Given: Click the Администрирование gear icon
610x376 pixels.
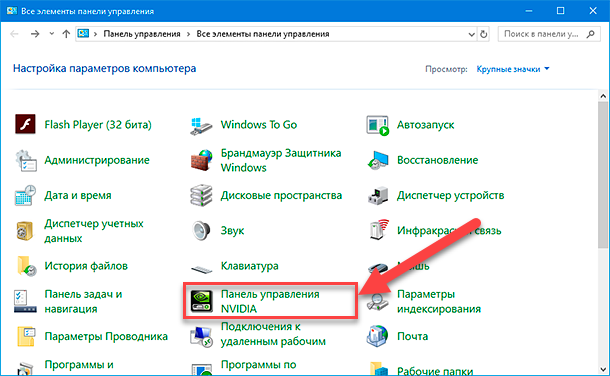Looking at the screenshot, I should pos(25,160).
